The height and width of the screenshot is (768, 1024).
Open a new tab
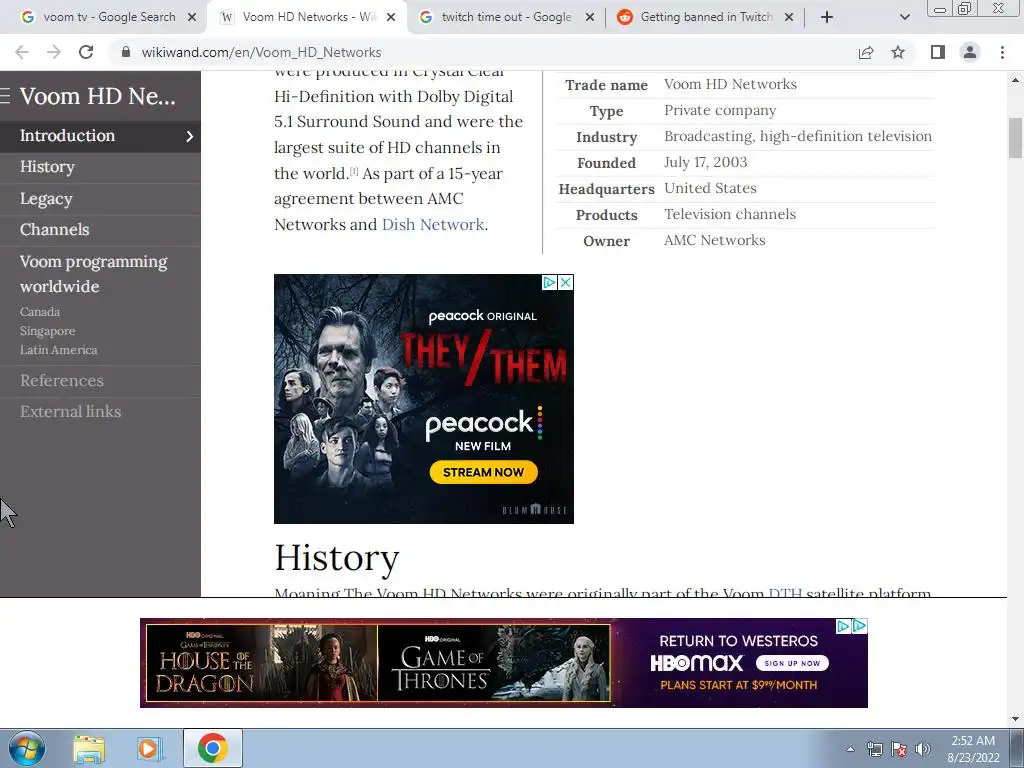click(x=827, y=17)
